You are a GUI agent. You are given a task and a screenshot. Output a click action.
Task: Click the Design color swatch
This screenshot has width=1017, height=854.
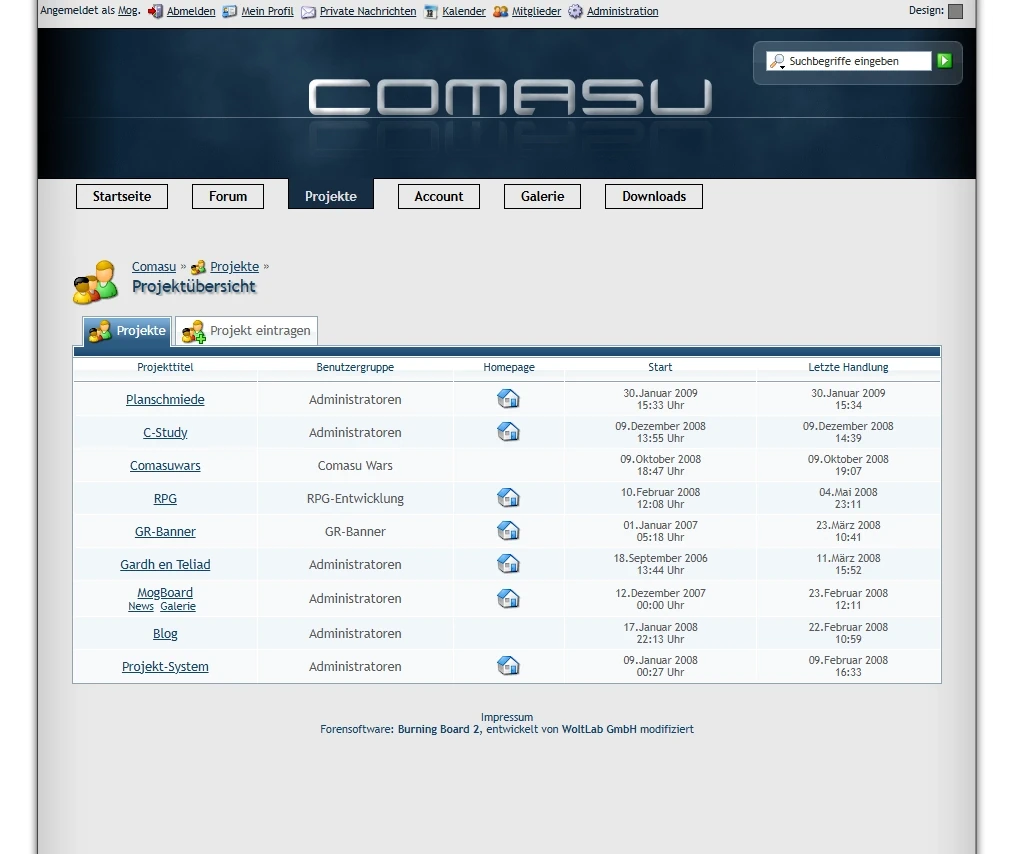click(x=955, y=11)
